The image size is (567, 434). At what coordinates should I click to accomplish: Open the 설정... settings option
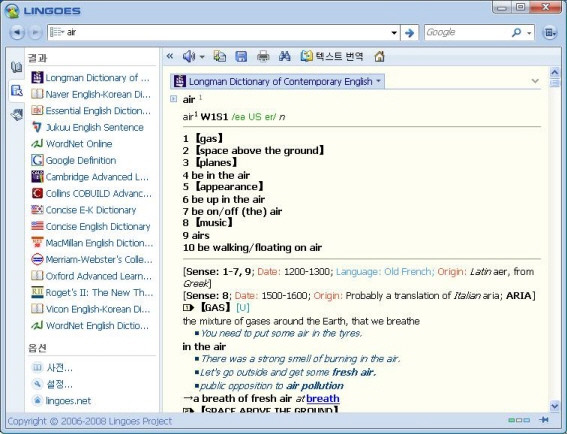click(52, 384)
